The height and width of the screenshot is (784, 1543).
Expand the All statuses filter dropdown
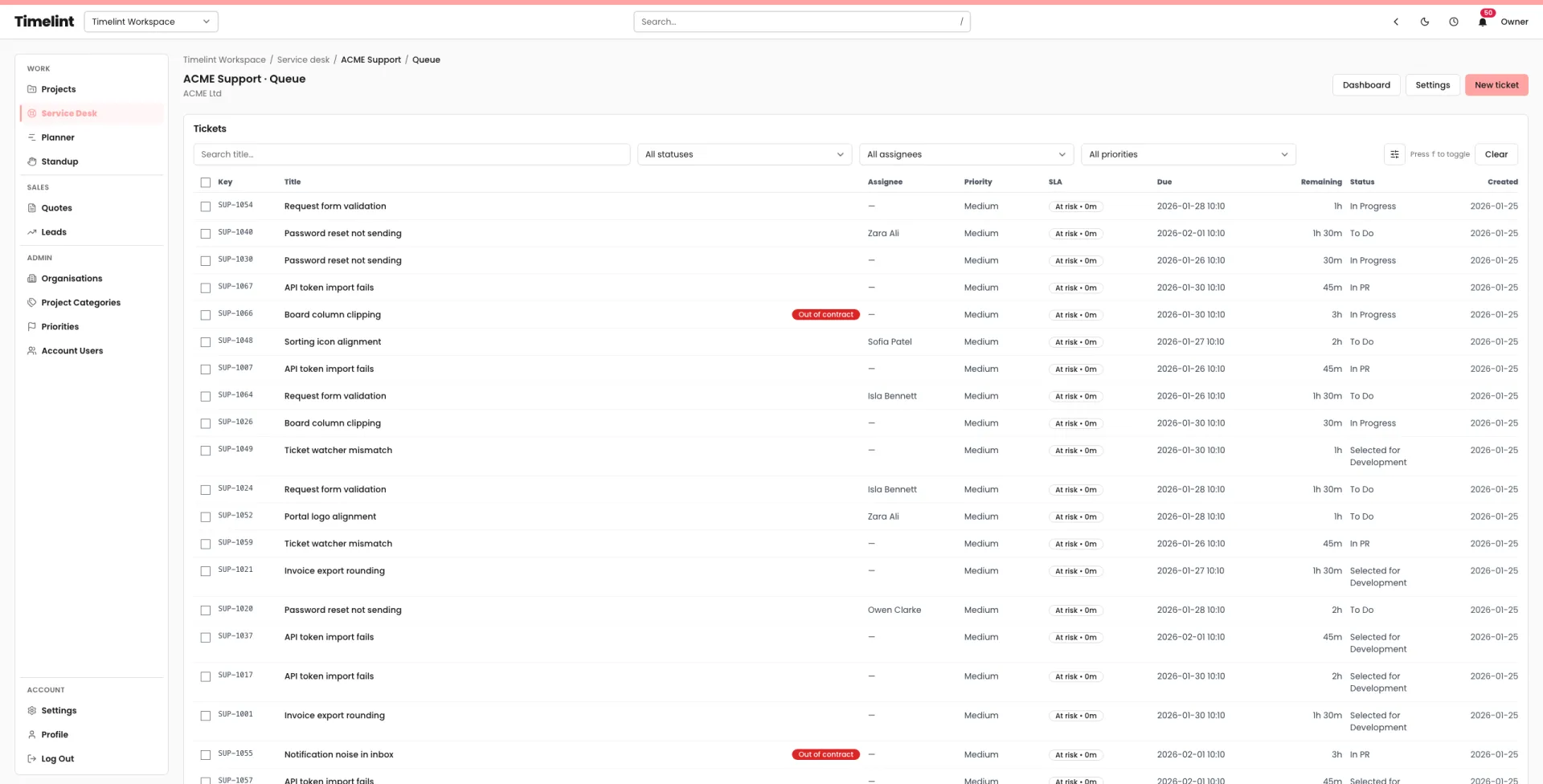(744, 154)
